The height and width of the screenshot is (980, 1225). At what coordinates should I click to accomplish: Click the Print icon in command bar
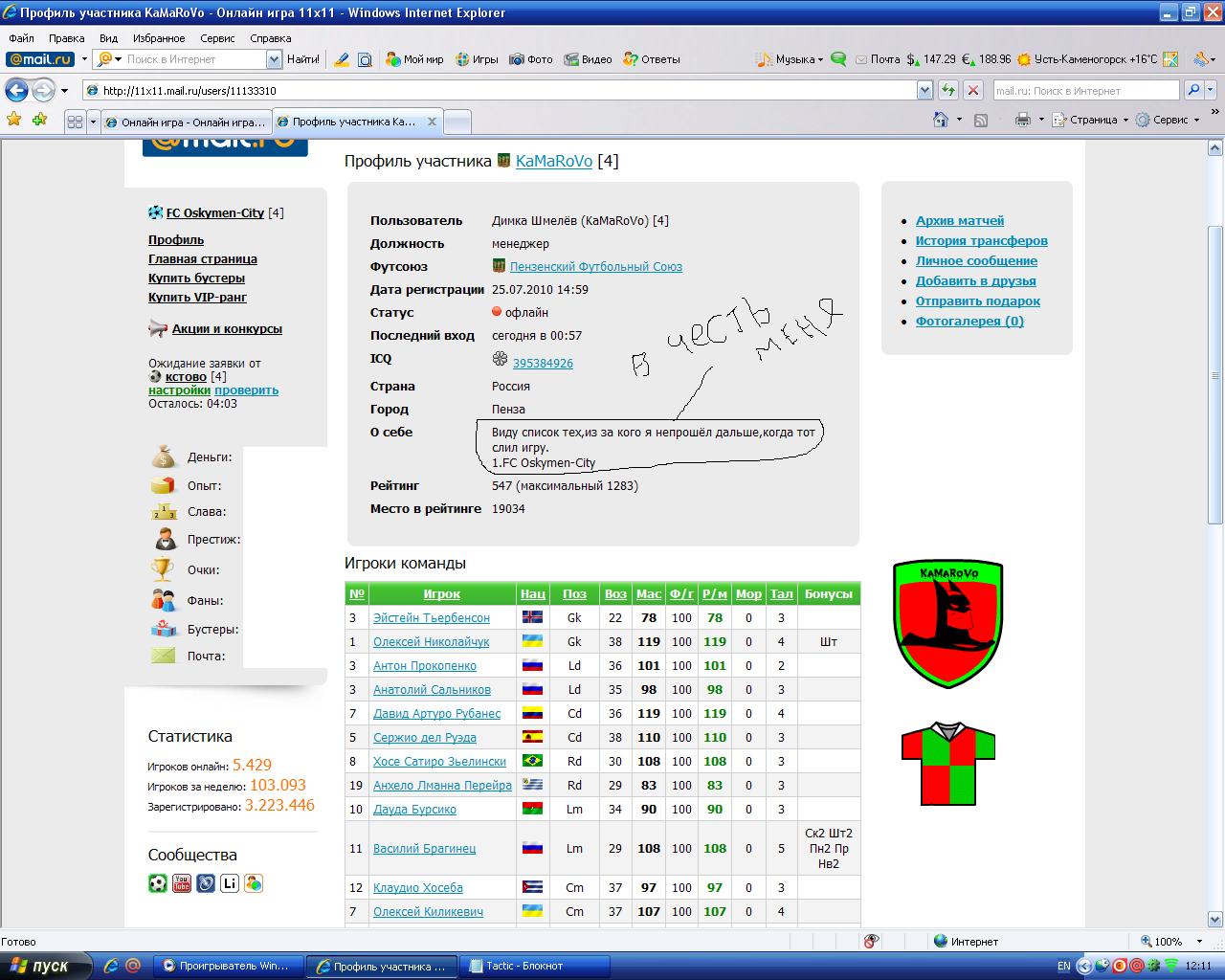1022,120
